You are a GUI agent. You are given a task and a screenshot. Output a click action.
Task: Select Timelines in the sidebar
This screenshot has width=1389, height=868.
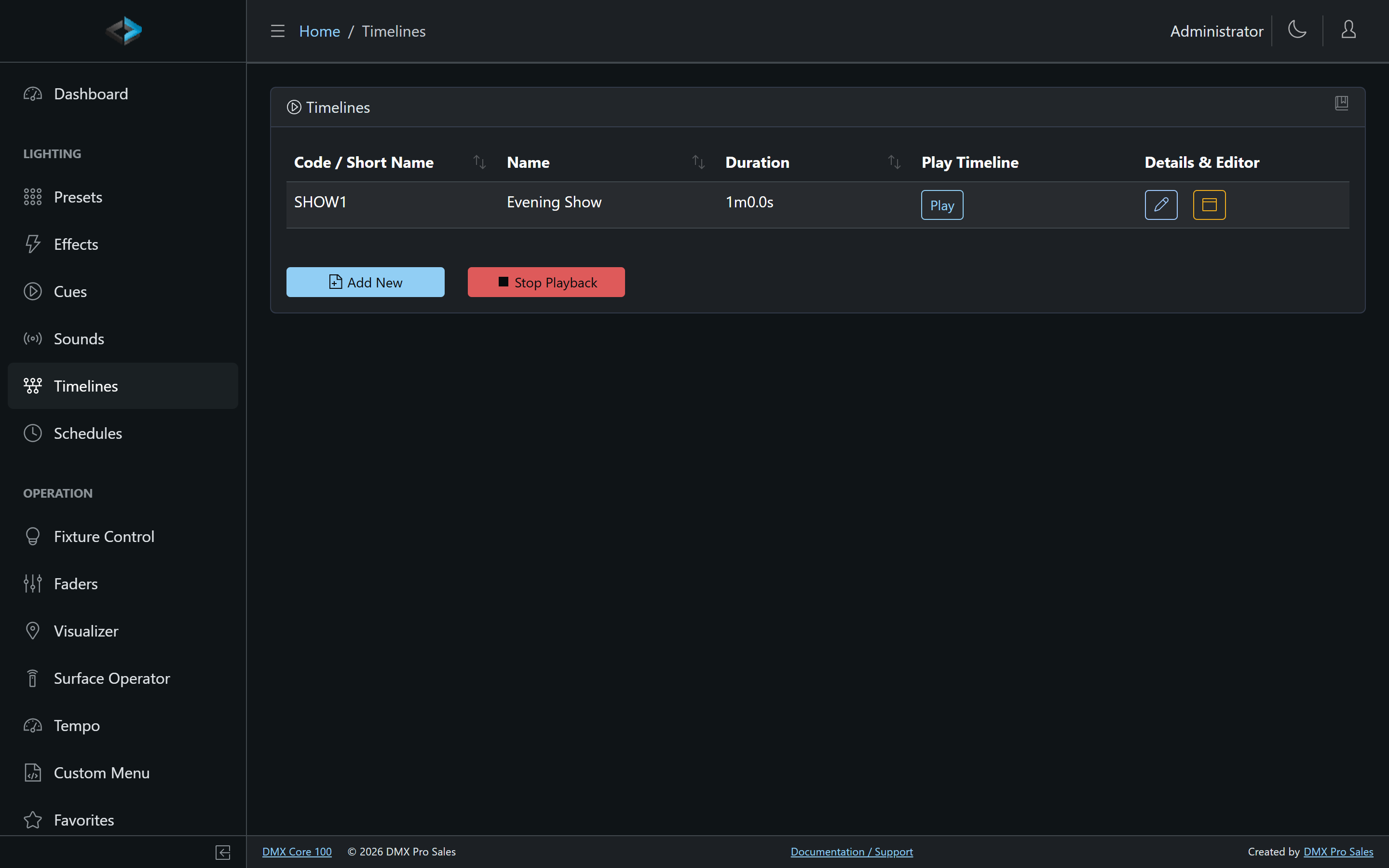pos(123,386)
